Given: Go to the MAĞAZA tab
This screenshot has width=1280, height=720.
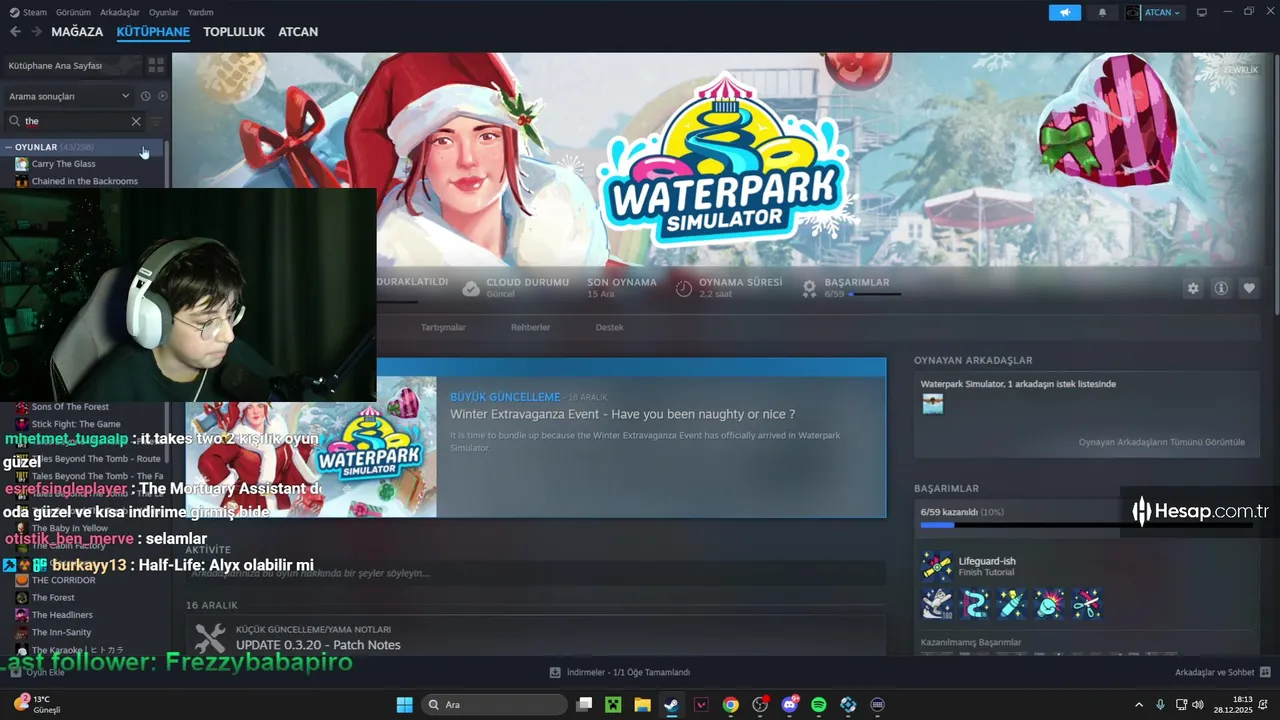Looking at the screenshot, I should pyautogui.click(x=77, y=32).
